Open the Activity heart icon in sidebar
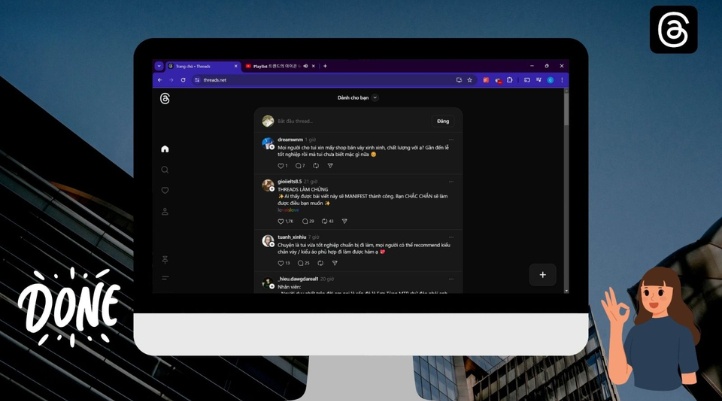This screenshot has width=722, height=401. coord(165,191)
